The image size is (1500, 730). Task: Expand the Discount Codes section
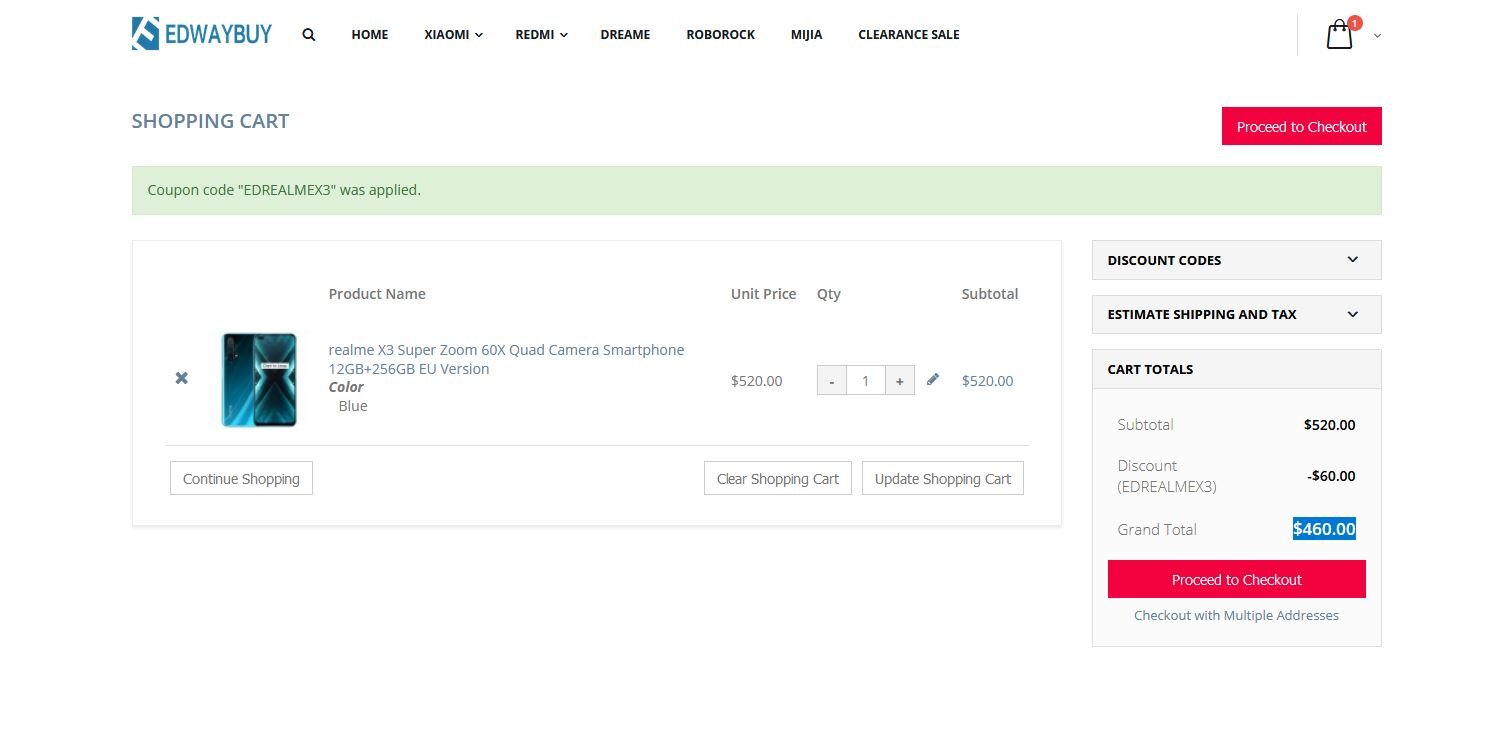[x=1236, y=260]
